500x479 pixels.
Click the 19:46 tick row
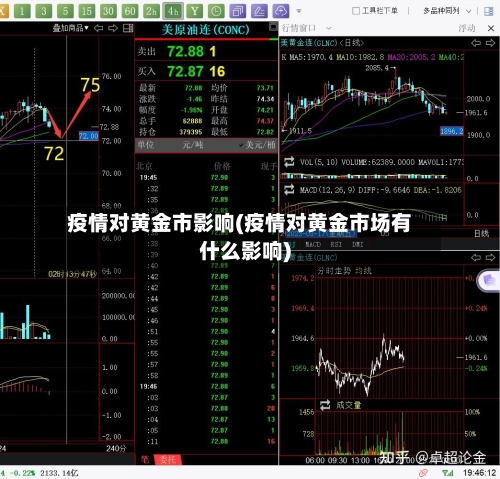pyautogui.click(x=206, y=386)
